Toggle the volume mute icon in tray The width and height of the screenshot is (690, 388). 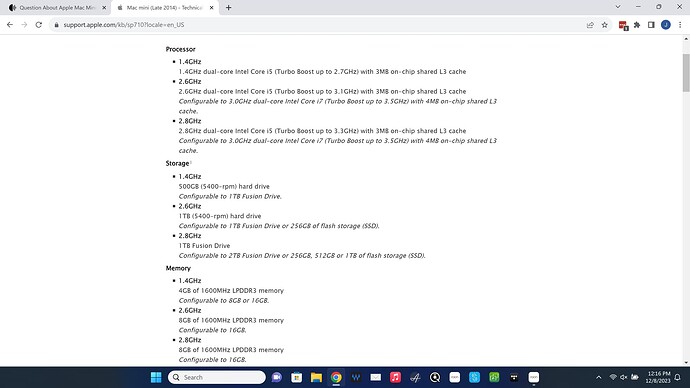point(624,377)
